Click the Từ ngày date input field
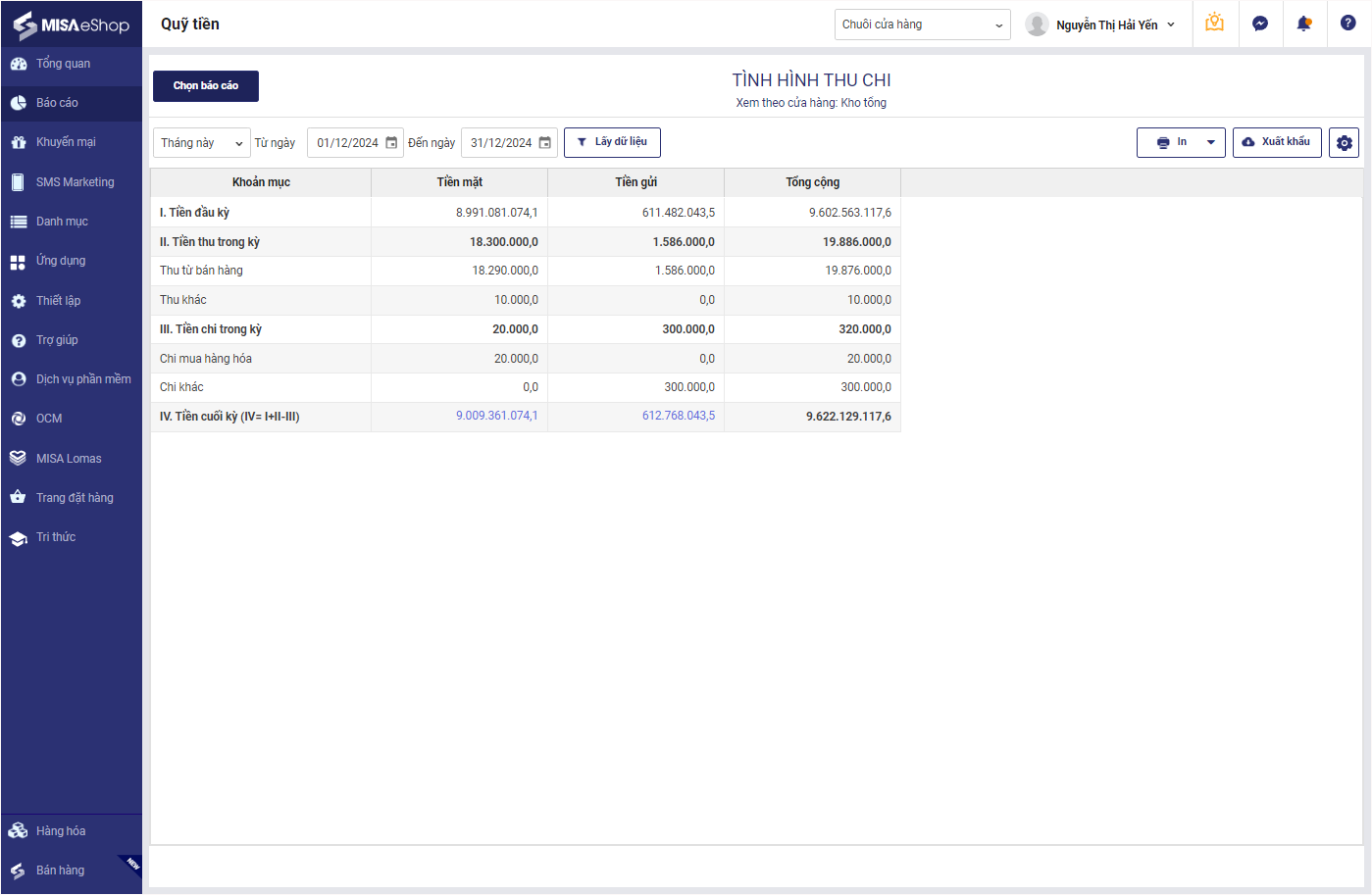The image size is (1372, 895). pyautogui.click(x=347, y=143)
